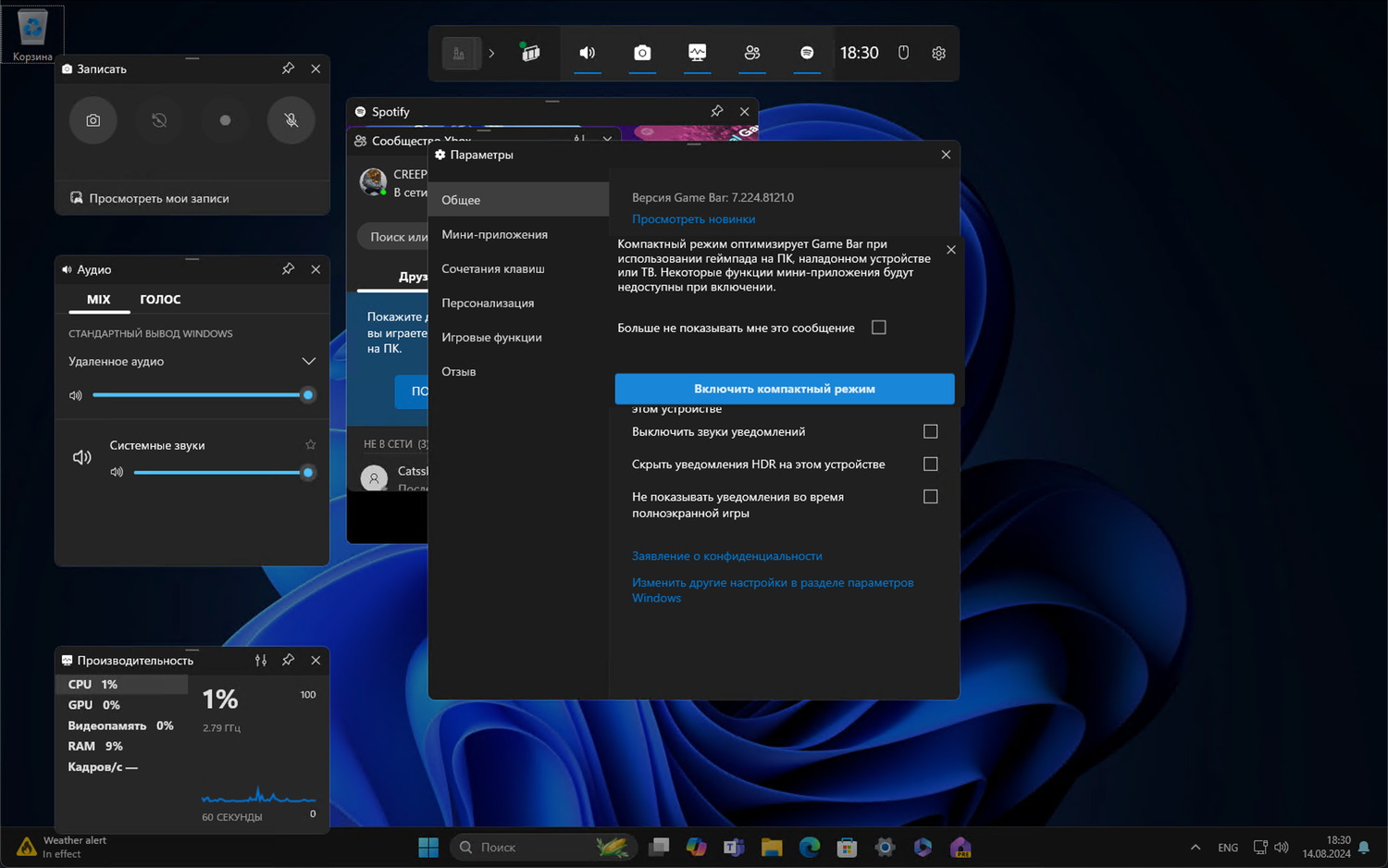The image size is (1388, 868).
Task: Switch to the ГОЛОС tab in Audio
Action: point(160,300)
